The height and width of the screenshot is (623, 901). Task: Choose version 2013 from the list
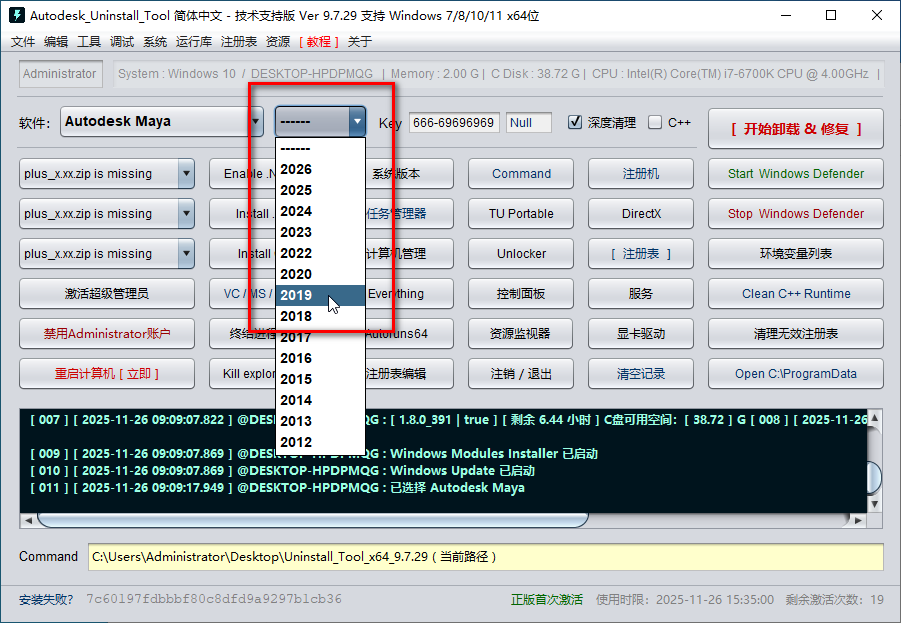320,421
